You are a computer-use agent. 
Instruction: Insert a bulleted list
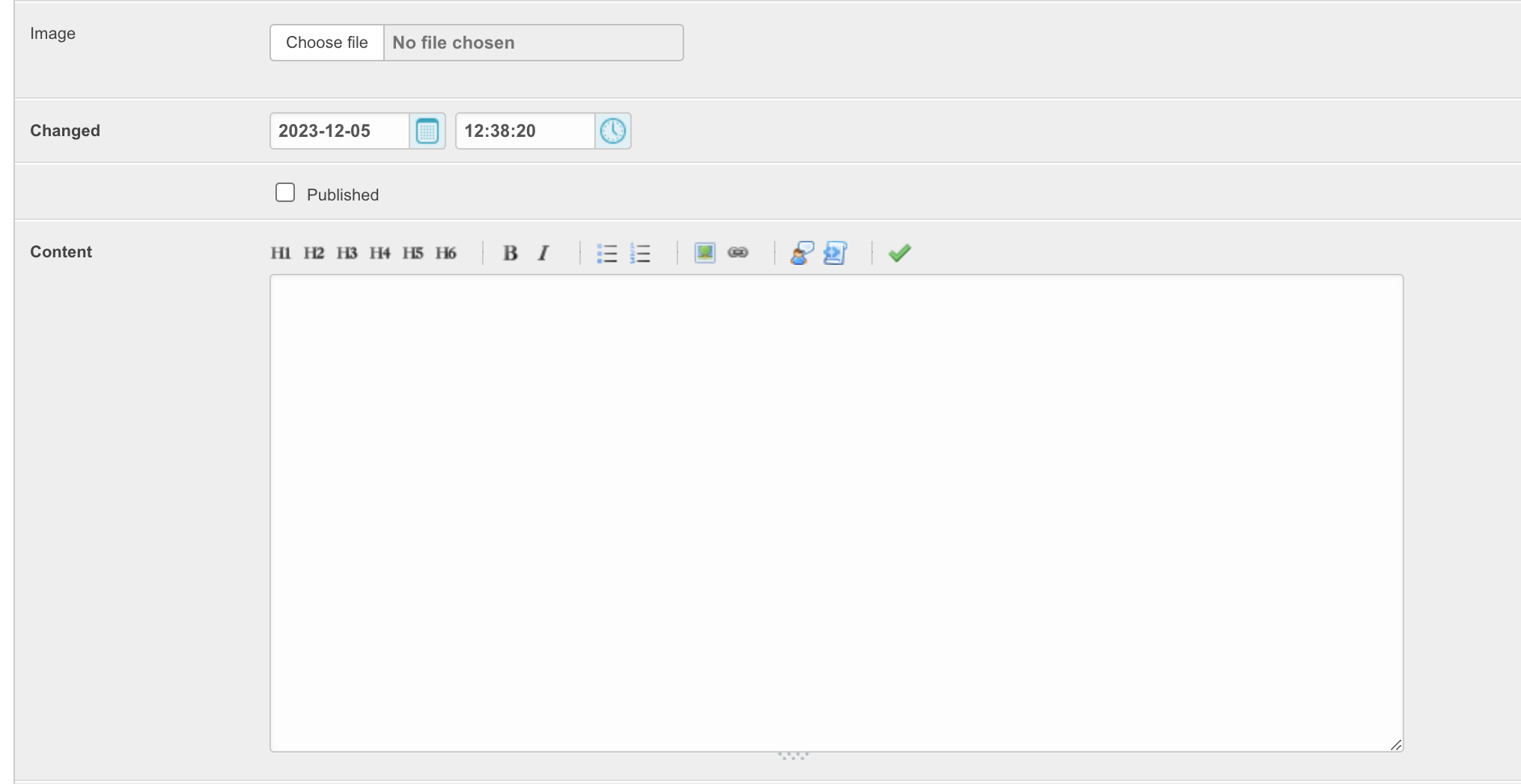607,253
